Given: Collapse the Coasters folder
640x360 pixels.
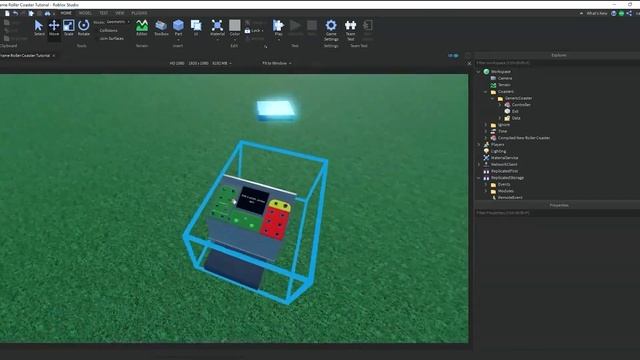Looking at the screenshot, I should click(486, 91).
